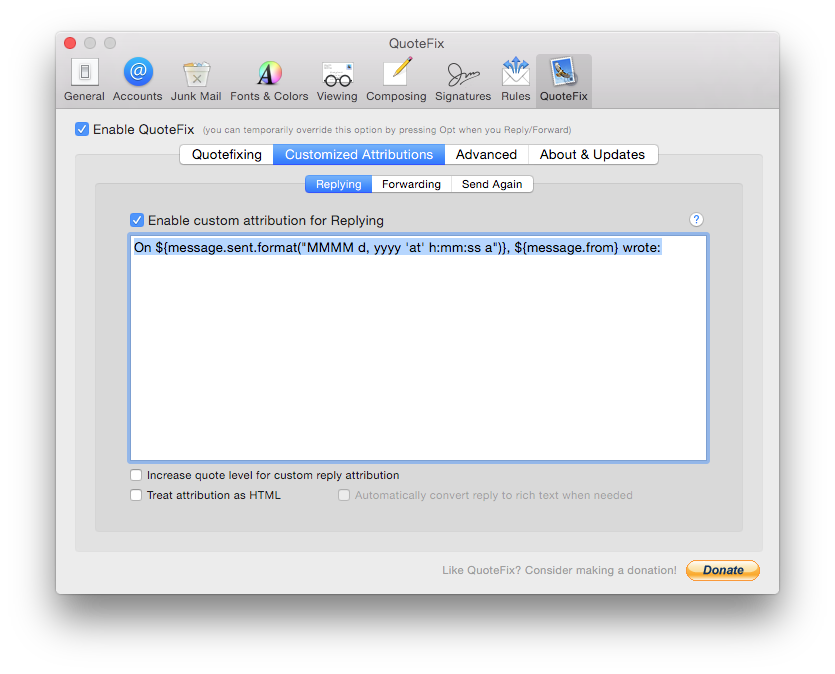Switch to the Advanced tab
The width and height of the screenshot is (835, 674).
pos(486,154)
